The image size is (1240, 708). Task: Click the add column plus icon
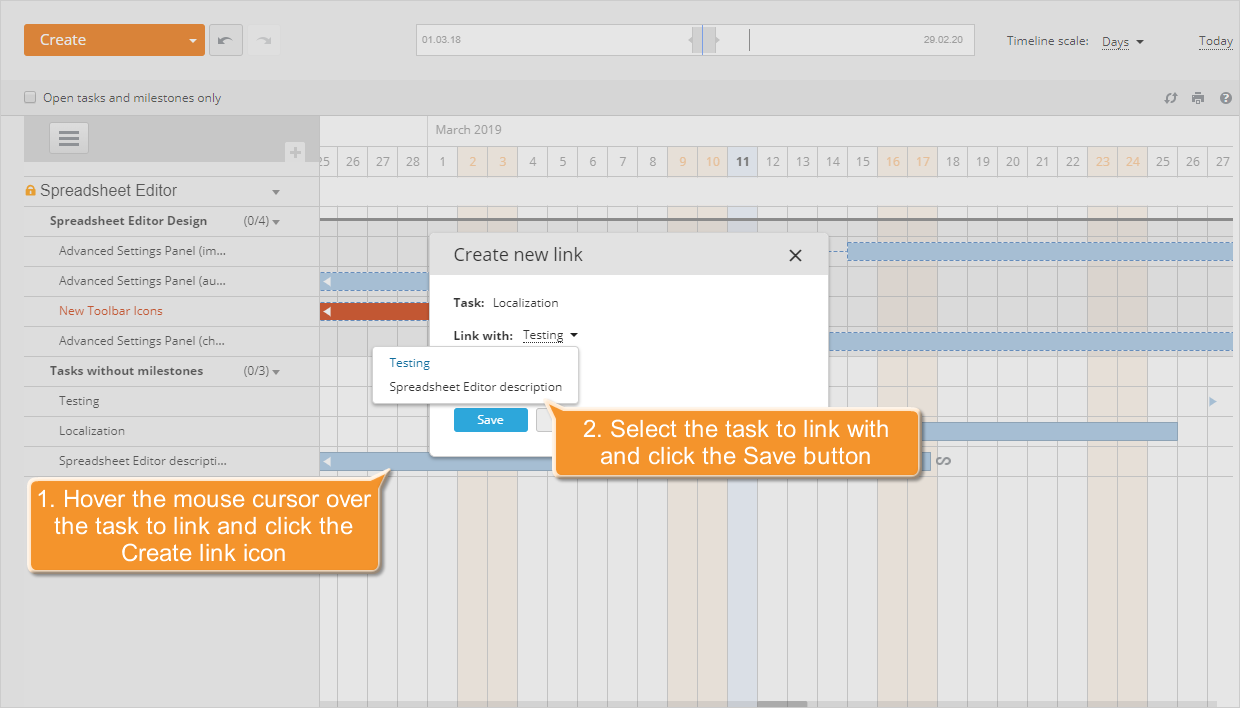tap(295, 152)
